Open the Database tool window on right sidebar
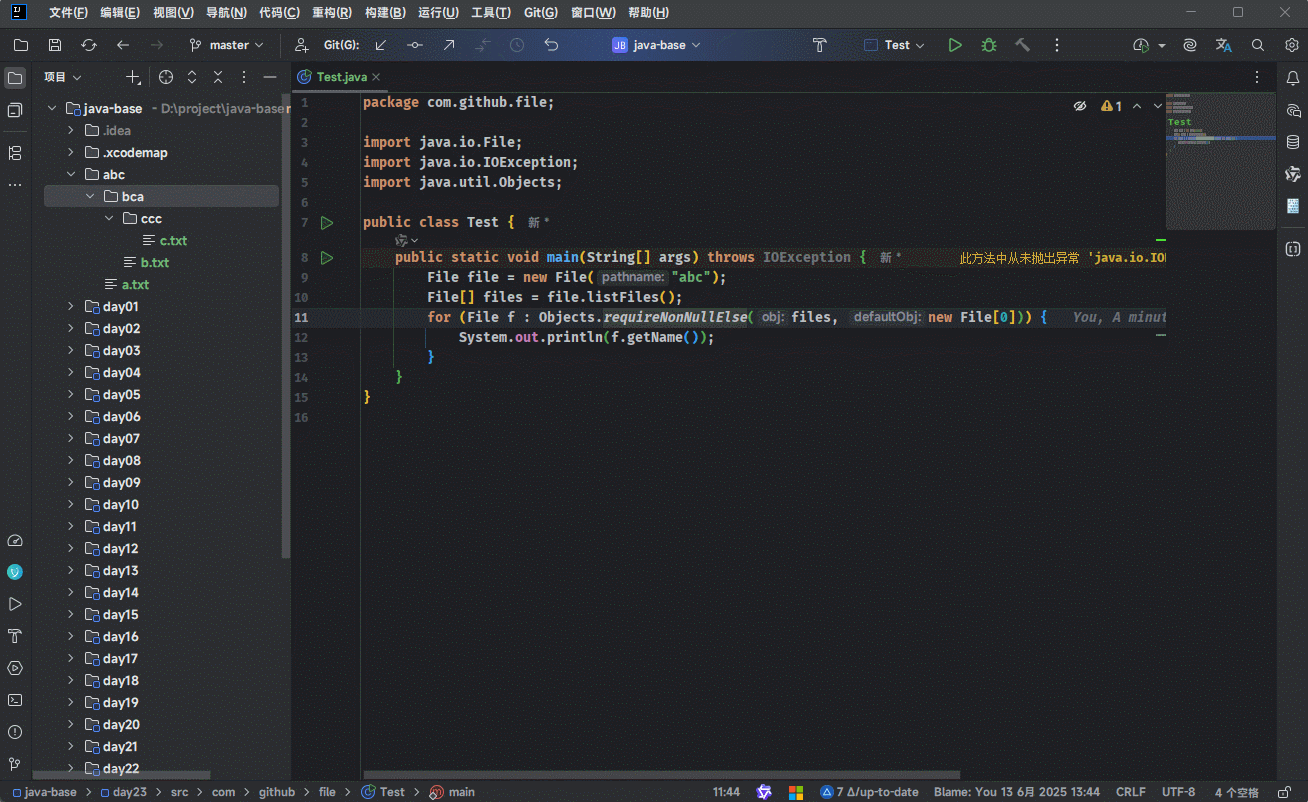Image resolution: width=1308 pixels, height=802 pixels. tap(1292, 142)
